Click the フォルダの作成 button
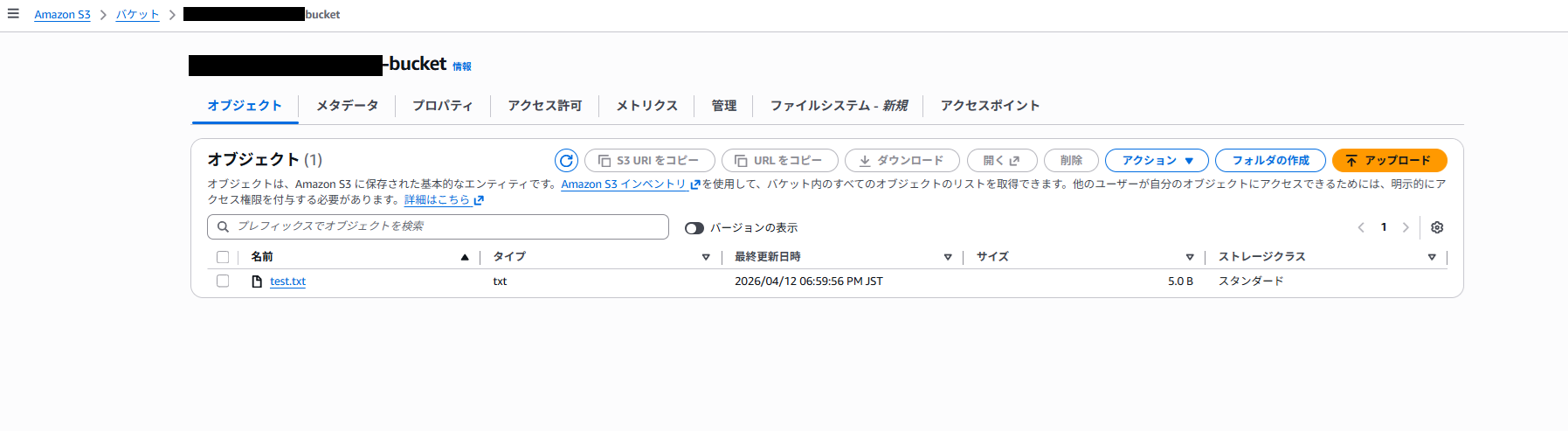1568x431 pixels. pos(1270,161)
